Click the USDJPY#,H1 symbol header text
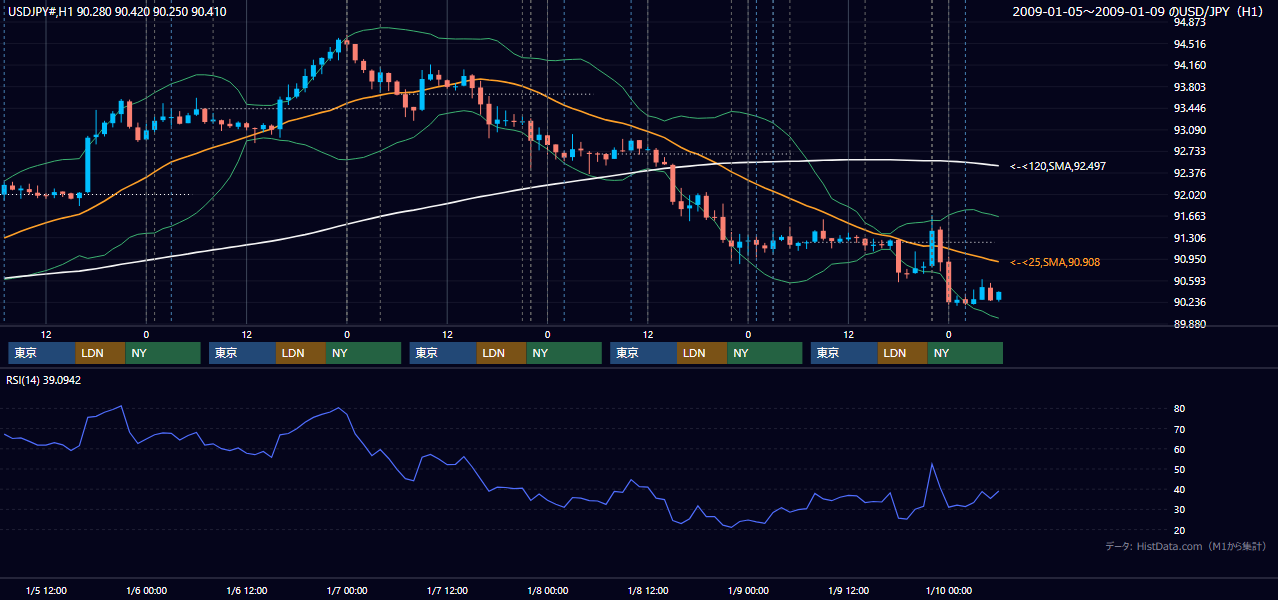The width and height of the screenshot is (1278, 600). pos(115,11)
